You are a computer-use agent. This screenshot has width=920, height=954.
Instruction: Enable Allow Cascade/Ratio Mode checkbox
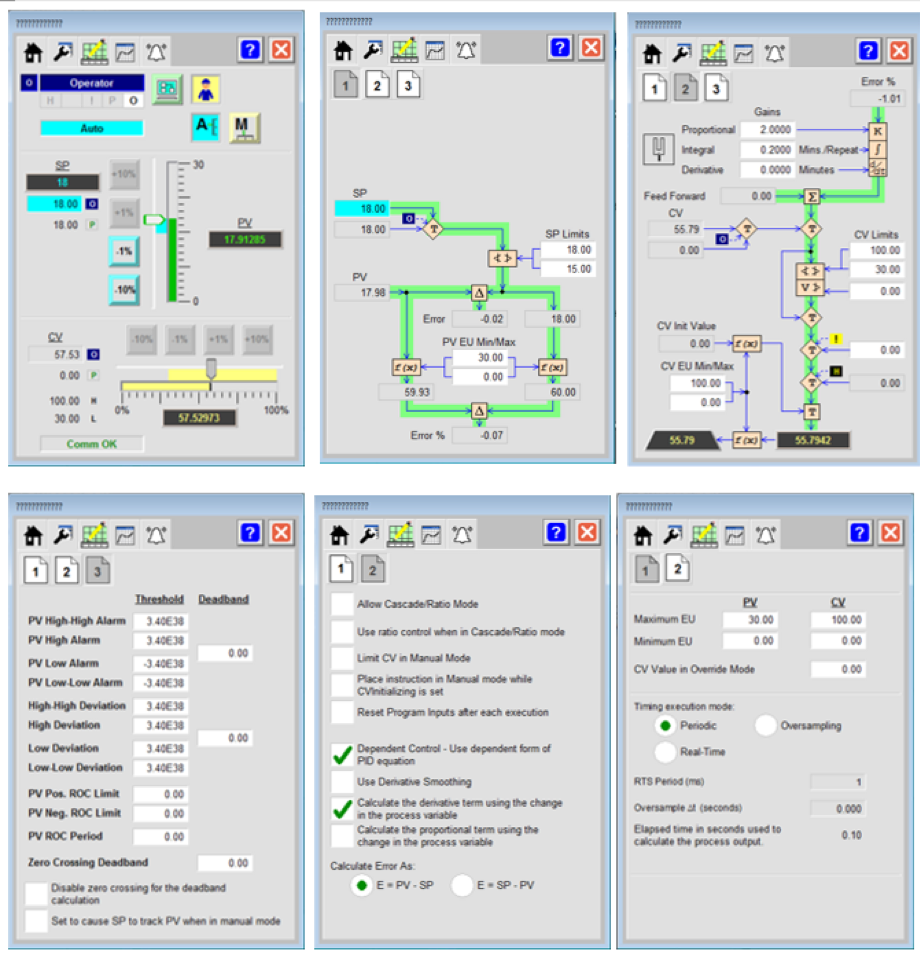pos(343,604)
